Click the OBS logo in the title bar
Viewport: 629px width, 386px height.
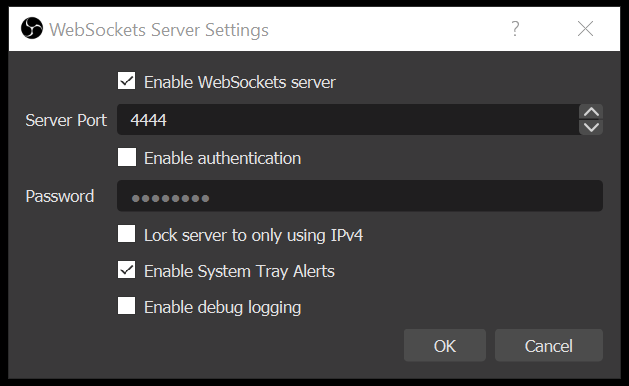point(32,28)
